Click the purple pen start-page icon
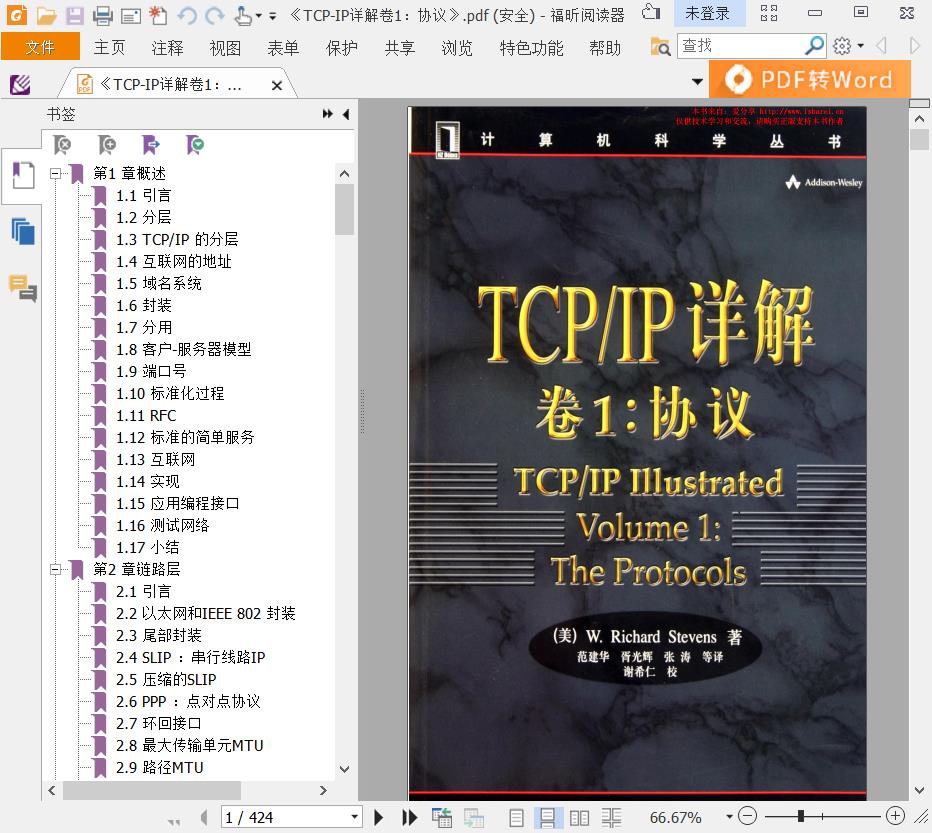Viewport: 932px width, 833px height. 20,84
